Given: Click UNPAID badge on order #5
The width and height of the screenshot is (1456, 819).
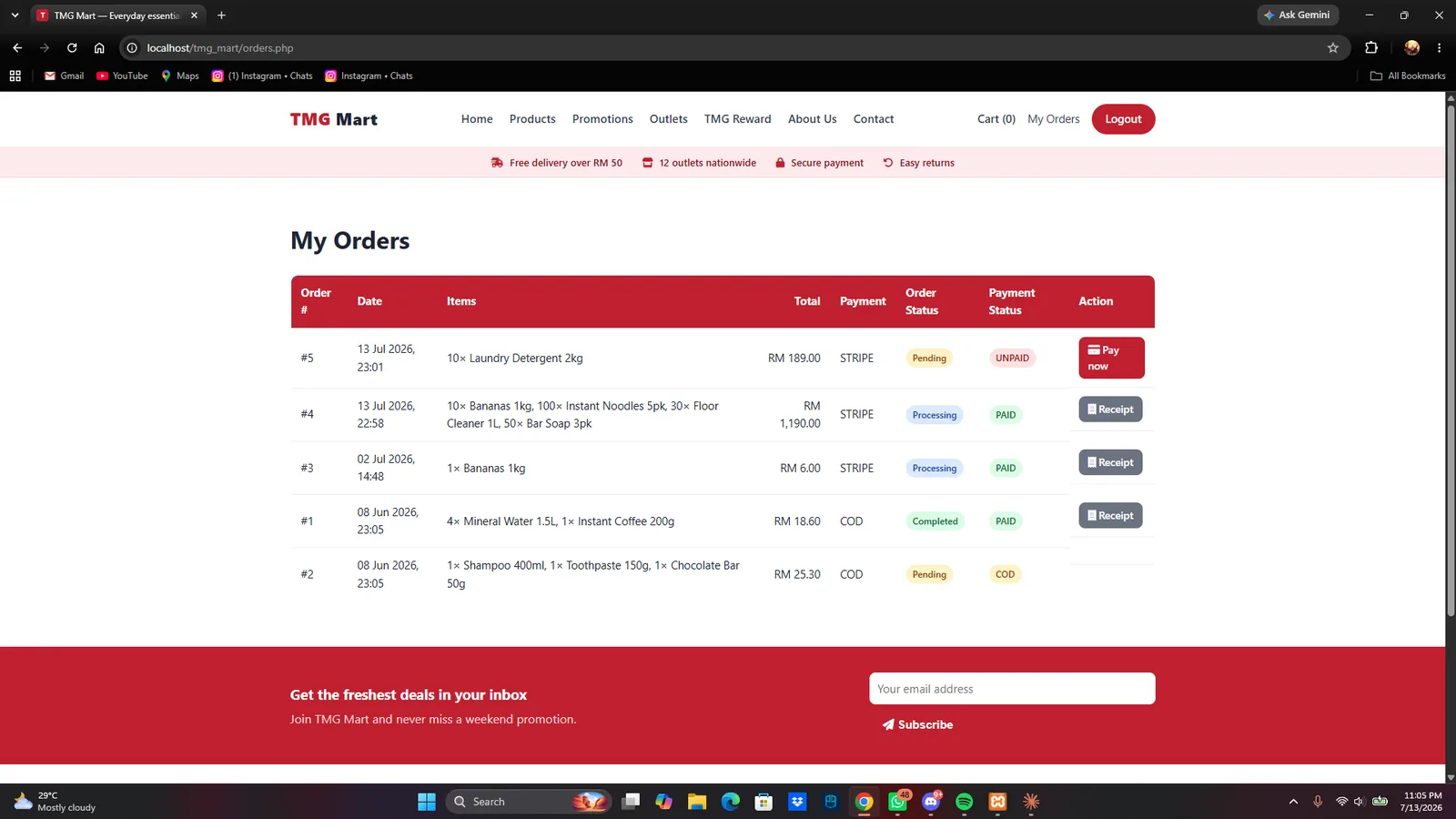Looking at the screenshot, I should tap(1012, 358).
